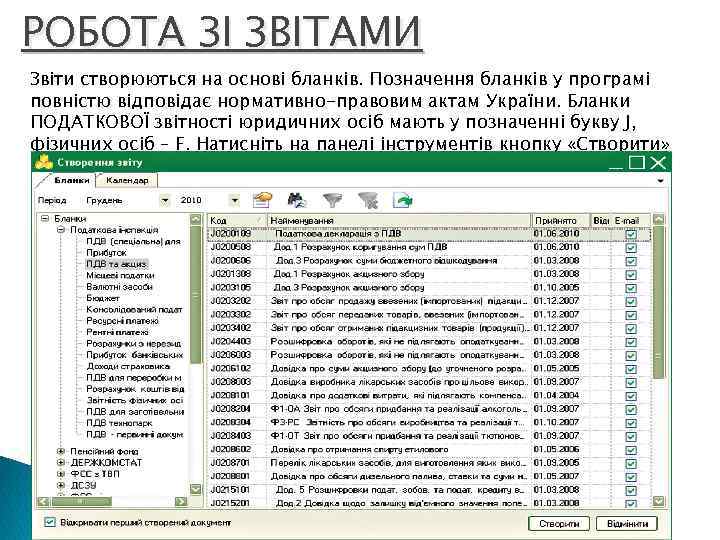Select the 'ПДВ та акциз' tree item
Screen dimensions: 720x540
(x=117, y=264)
